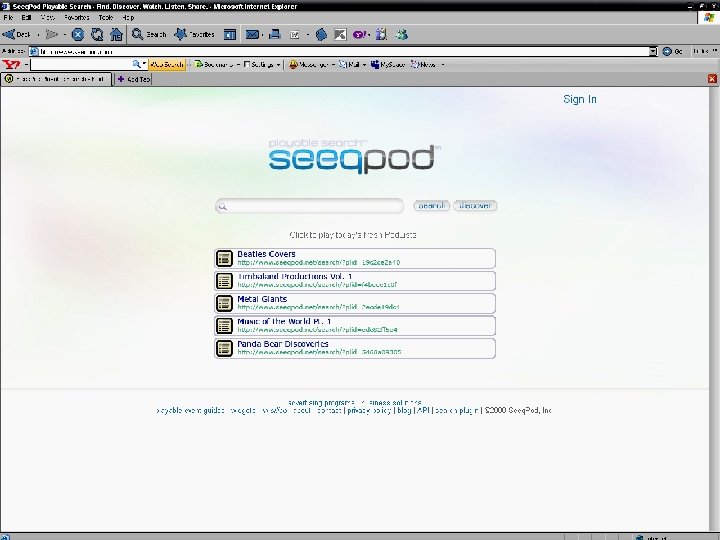This screenshot has width=720, height=540.
Task: Click the Metal Giants playlist icon
Action: point(225,304)
